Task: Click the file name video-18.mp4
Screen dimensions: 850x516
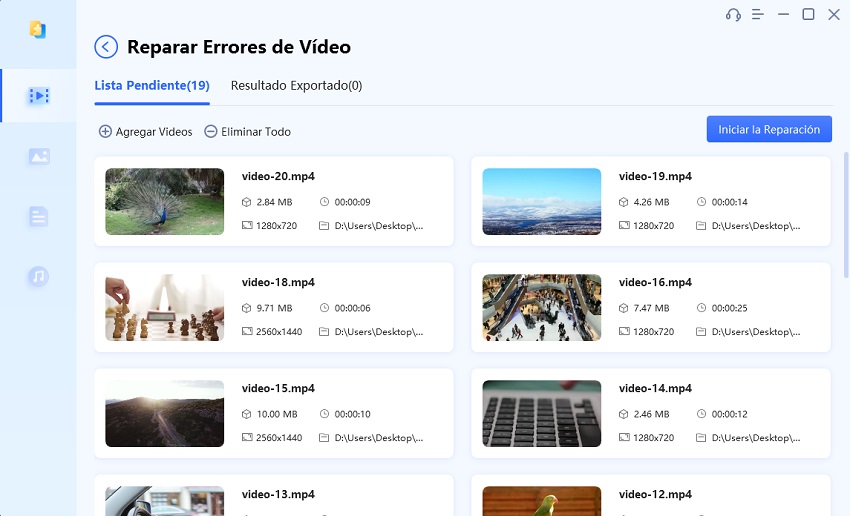Action: [278, 282]
